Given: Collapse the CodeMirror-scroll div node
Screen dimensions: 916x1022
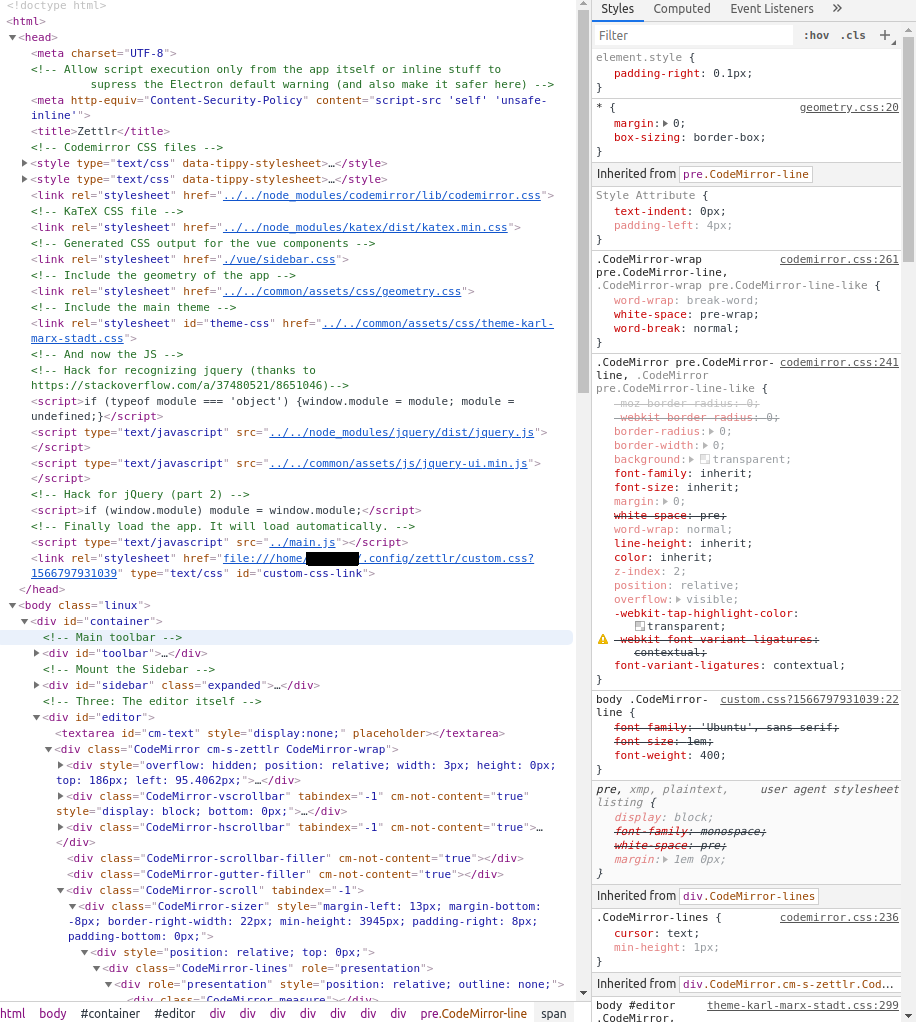Looking at the screenshot, I should point(60,890).
